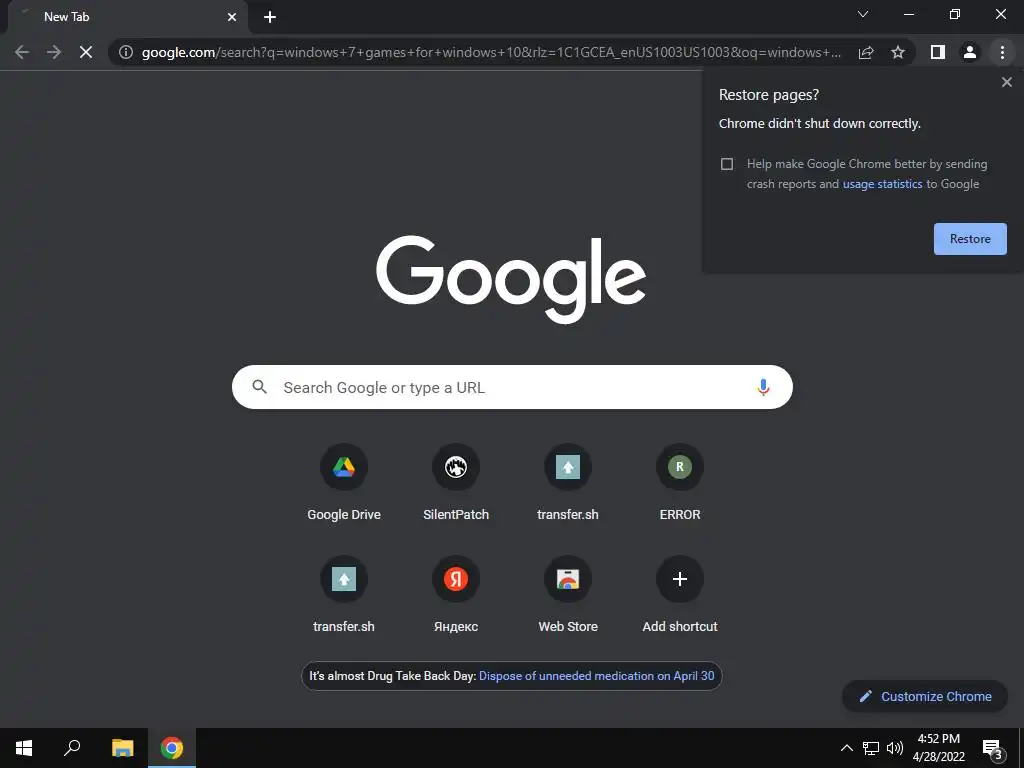Open the Яндекс shortcut
This screenshot has height=768, width=1024.
coord(456,594)
